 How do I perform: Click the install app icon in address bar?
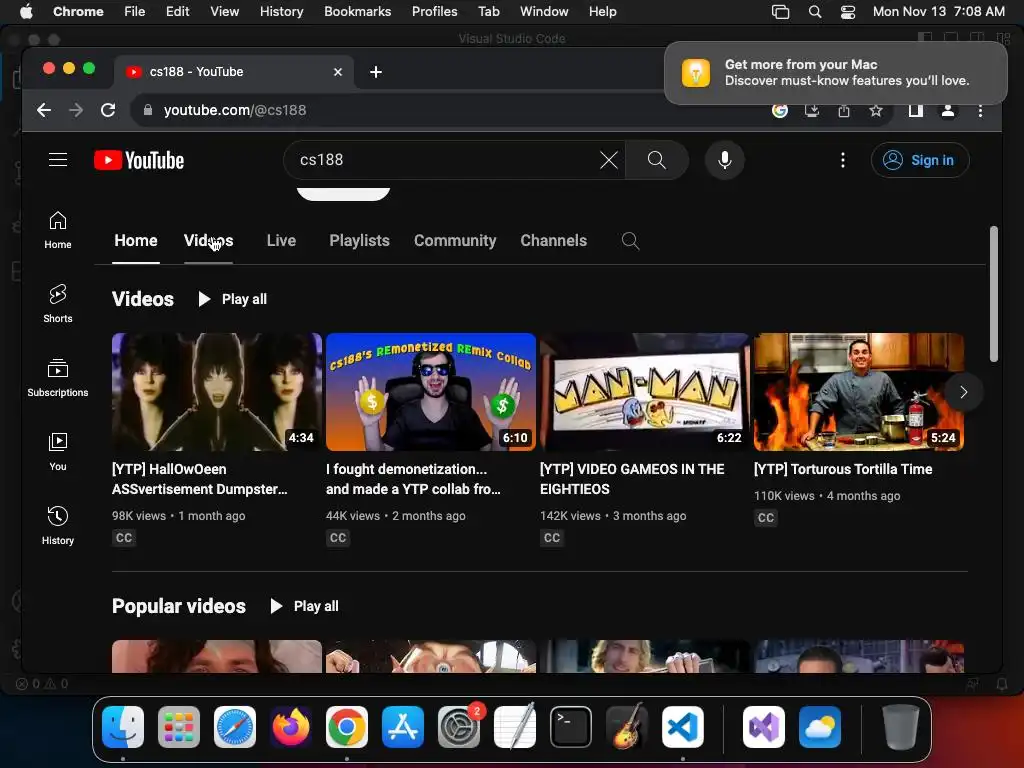click(x=812, y=110)
